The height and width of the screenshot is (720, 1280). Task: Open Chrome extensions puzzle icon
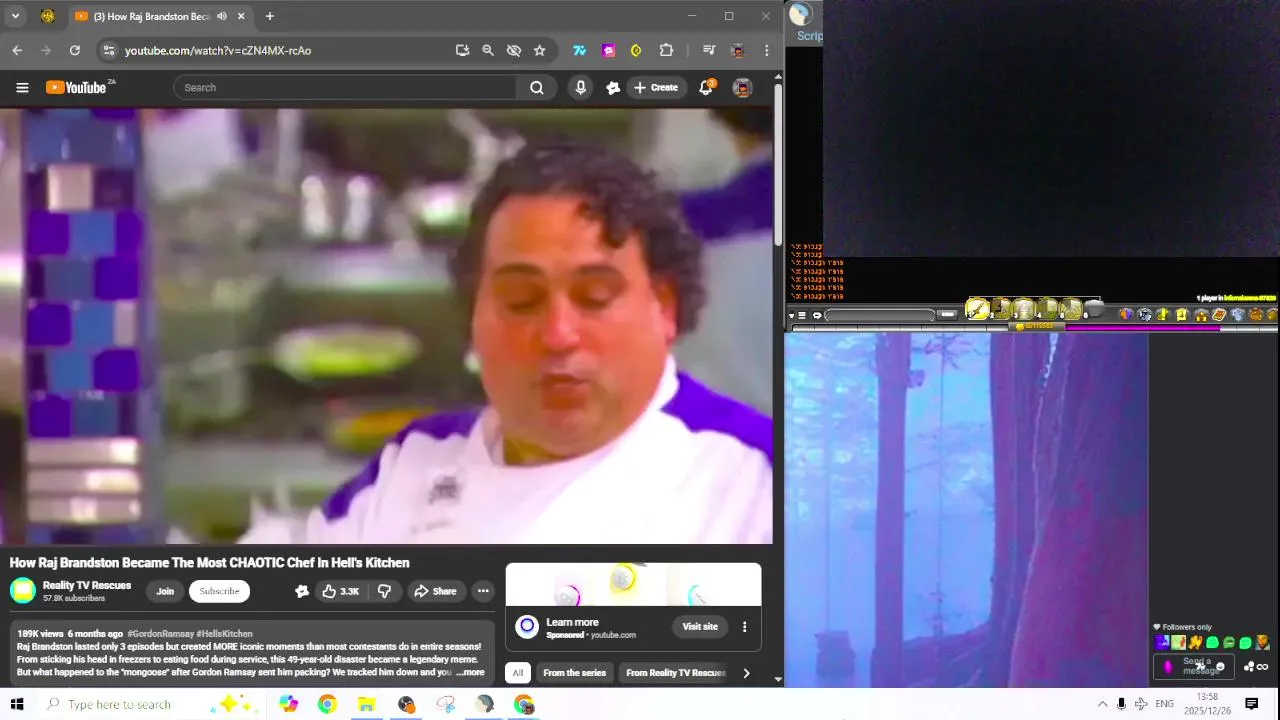[666, 50]
